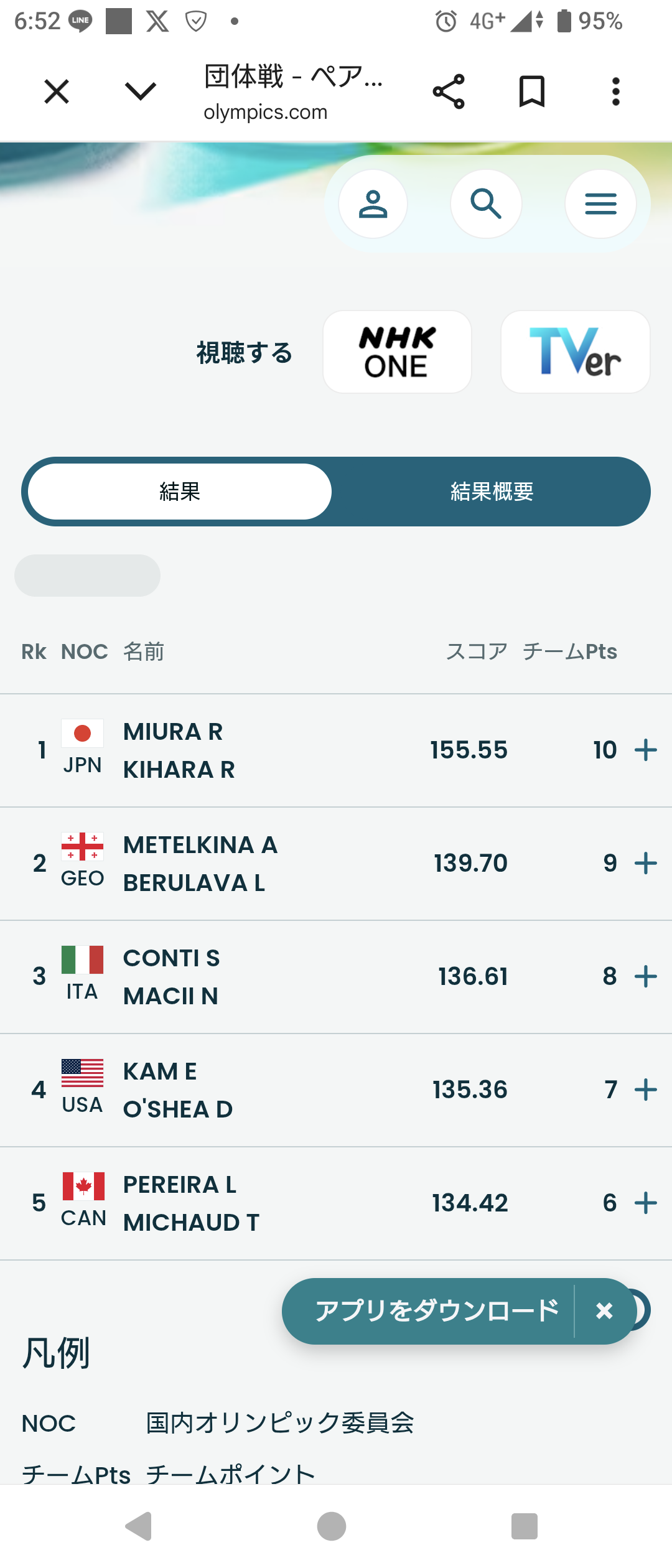The width and height of the screenshot is (672, 1568).
Task: Select the 結果 tab
Action: 180,492
